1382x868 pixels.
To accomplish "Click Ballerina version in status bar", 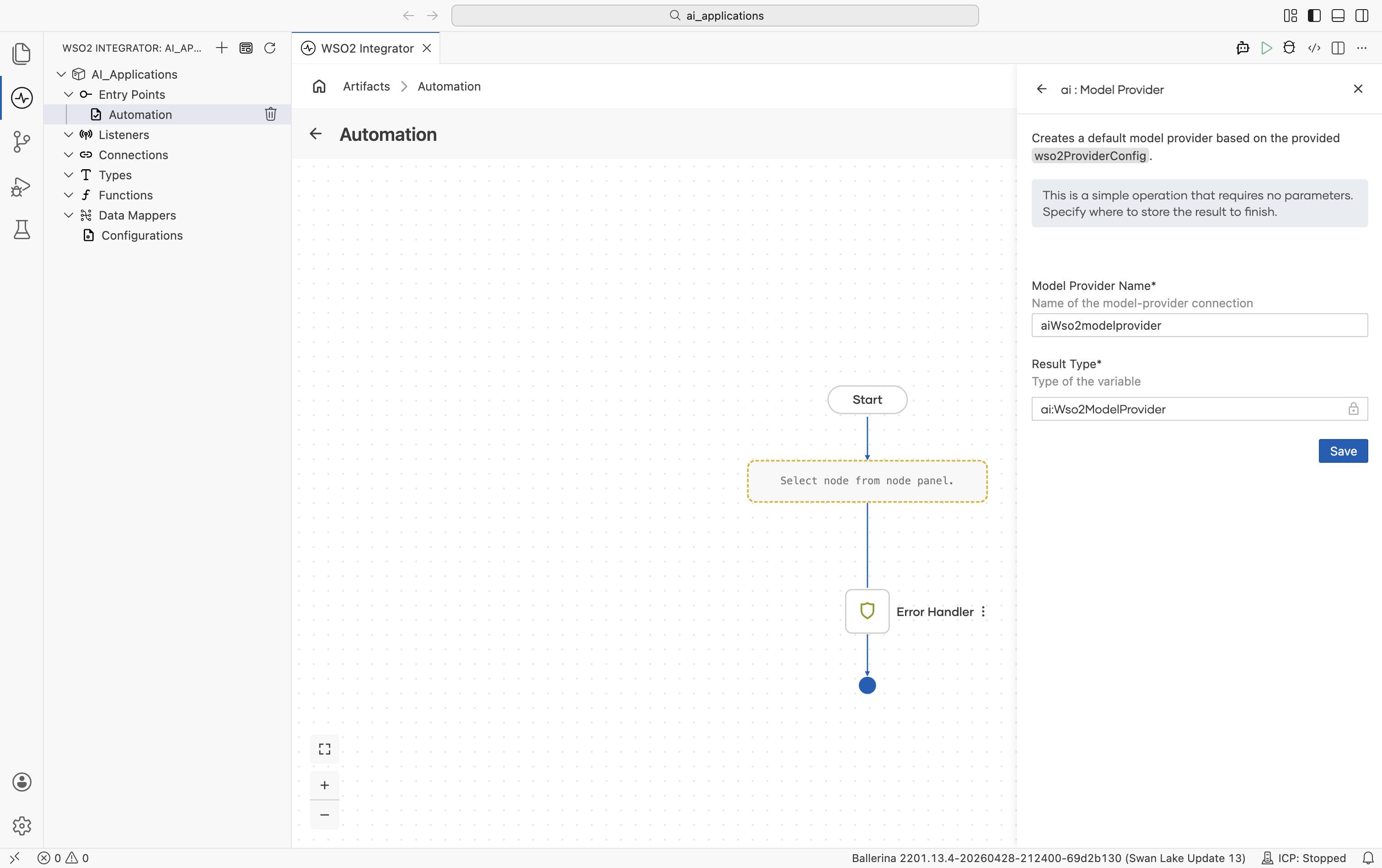I will point(1048,857).
